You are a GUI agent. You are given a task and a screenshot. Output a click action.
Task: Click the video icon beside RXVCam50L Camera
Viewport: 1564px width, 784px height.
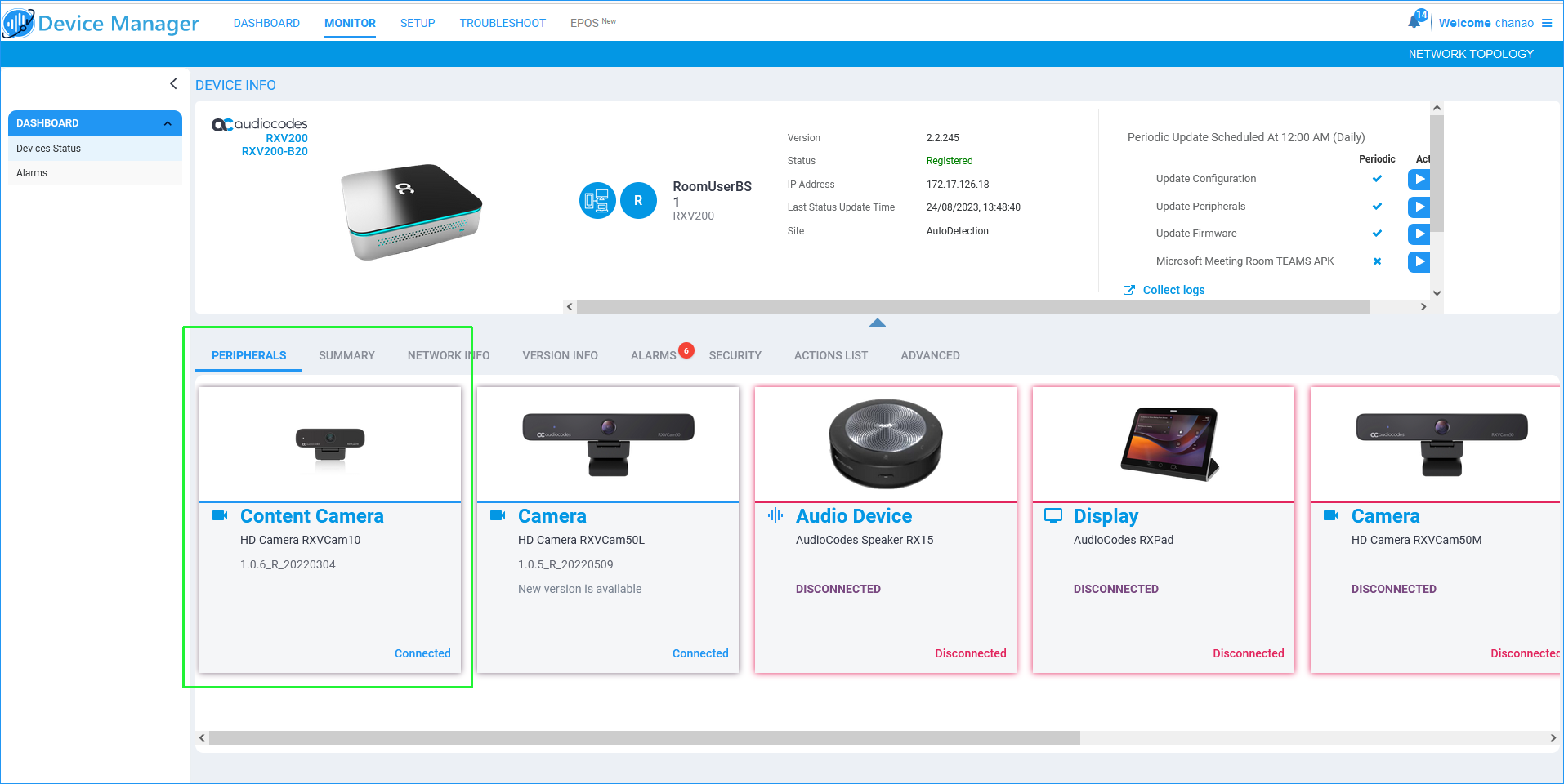498,515
